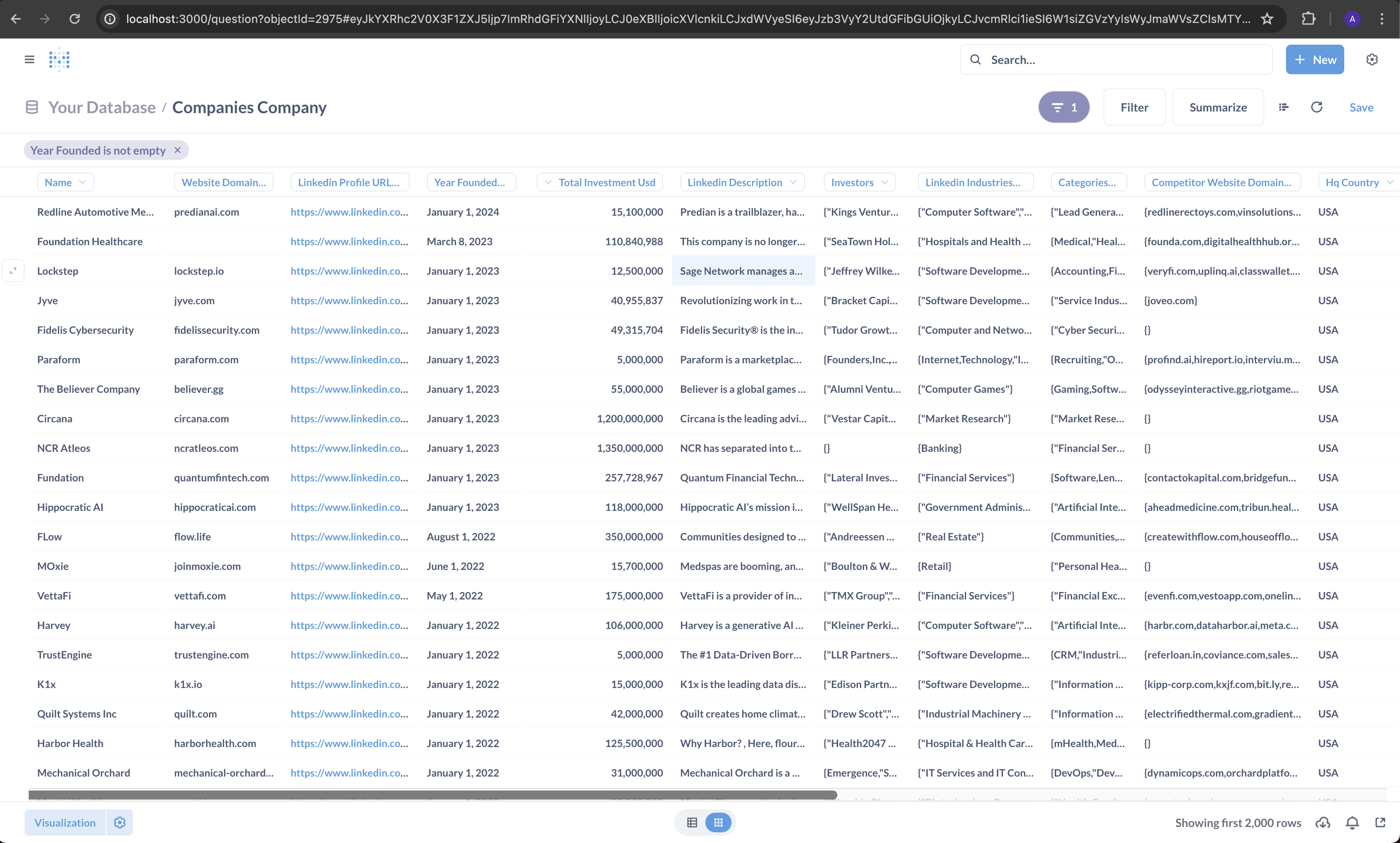Image resolution: width=1400 pixels, height=843 pixels.
Task: Select the VettaFi name cell
Action: [54, 595]
